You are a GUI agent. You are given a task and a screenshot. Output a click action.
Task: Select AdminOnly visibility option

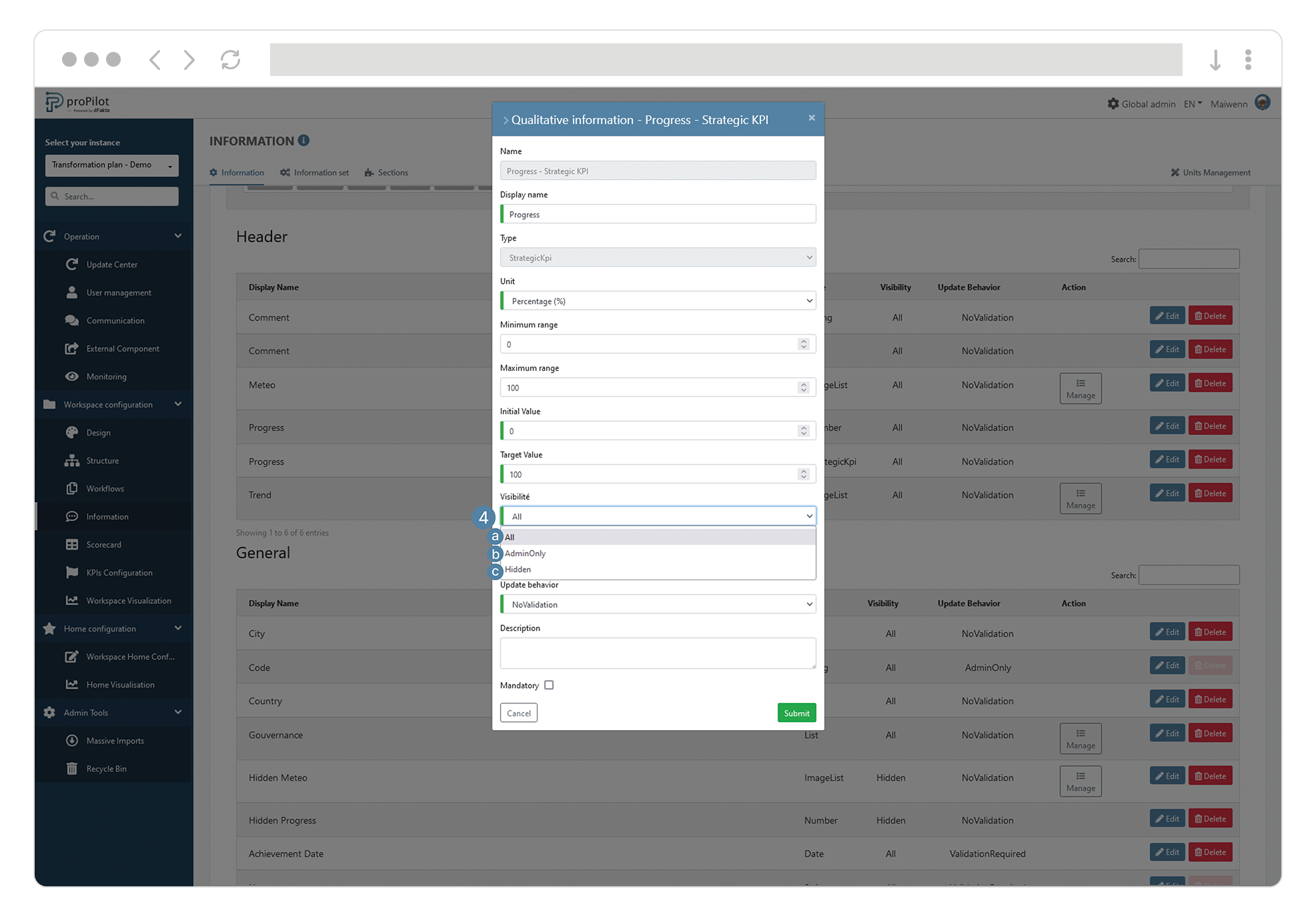click(x=526, y=554)
